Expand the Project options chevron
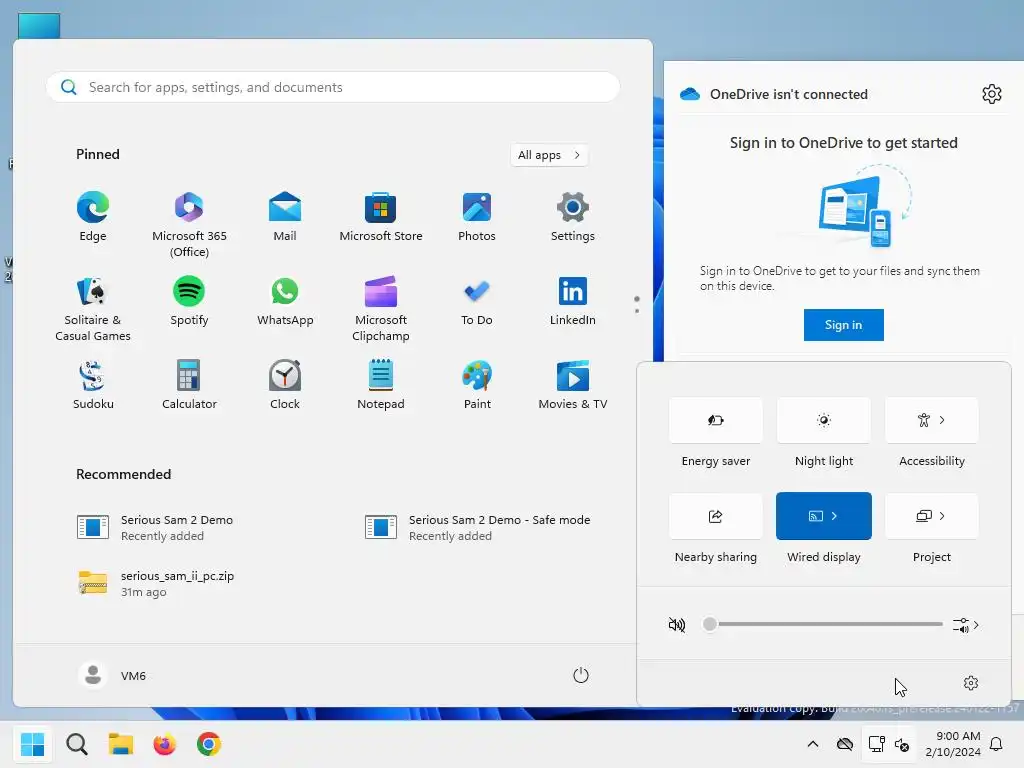 [x=942, y=516]
